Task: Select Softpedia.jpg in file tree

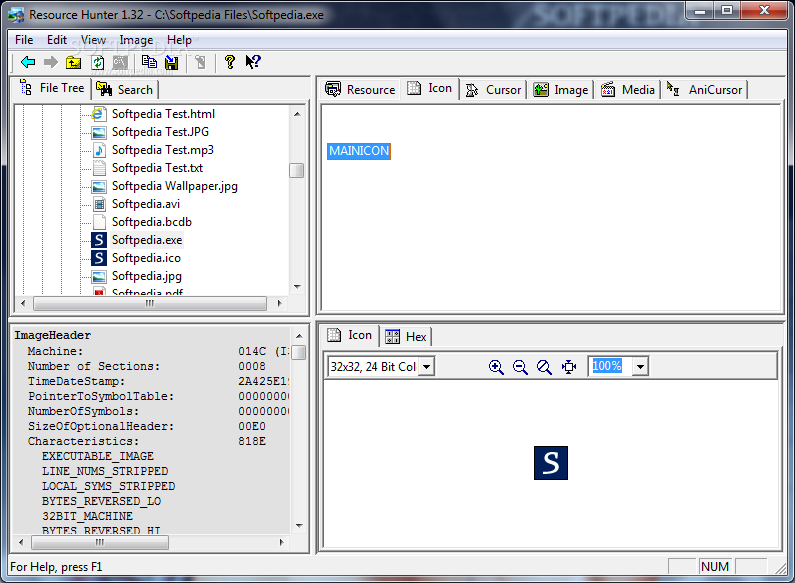Action: pos(147,276)
